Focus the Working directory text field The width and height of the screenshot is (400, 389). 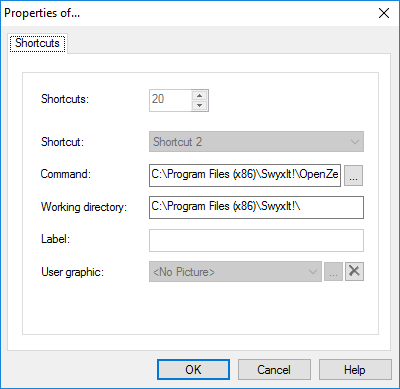256,207
